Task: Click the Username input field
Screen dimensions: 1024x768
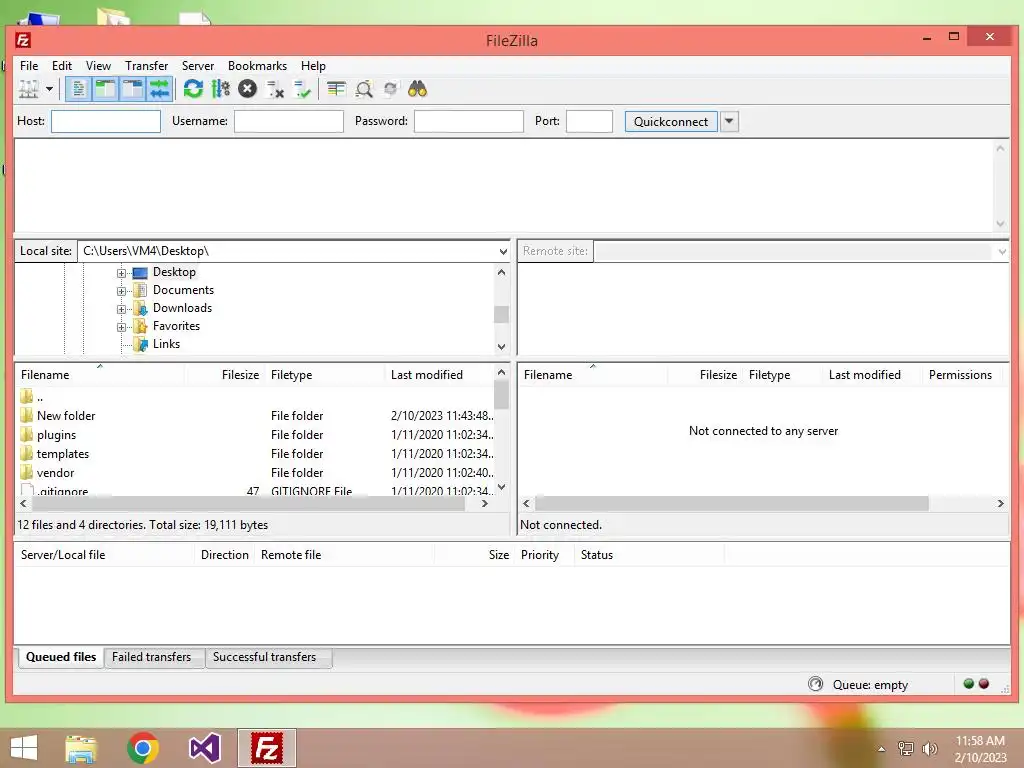Action: pyautogui.click(x=289, y=121)
